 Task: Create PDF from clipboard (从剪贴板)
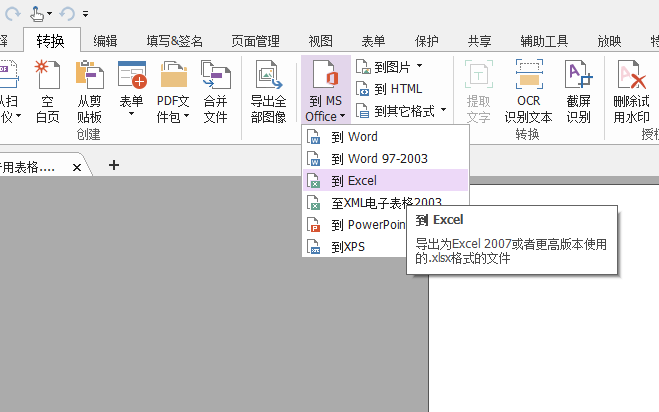point(89,92)
